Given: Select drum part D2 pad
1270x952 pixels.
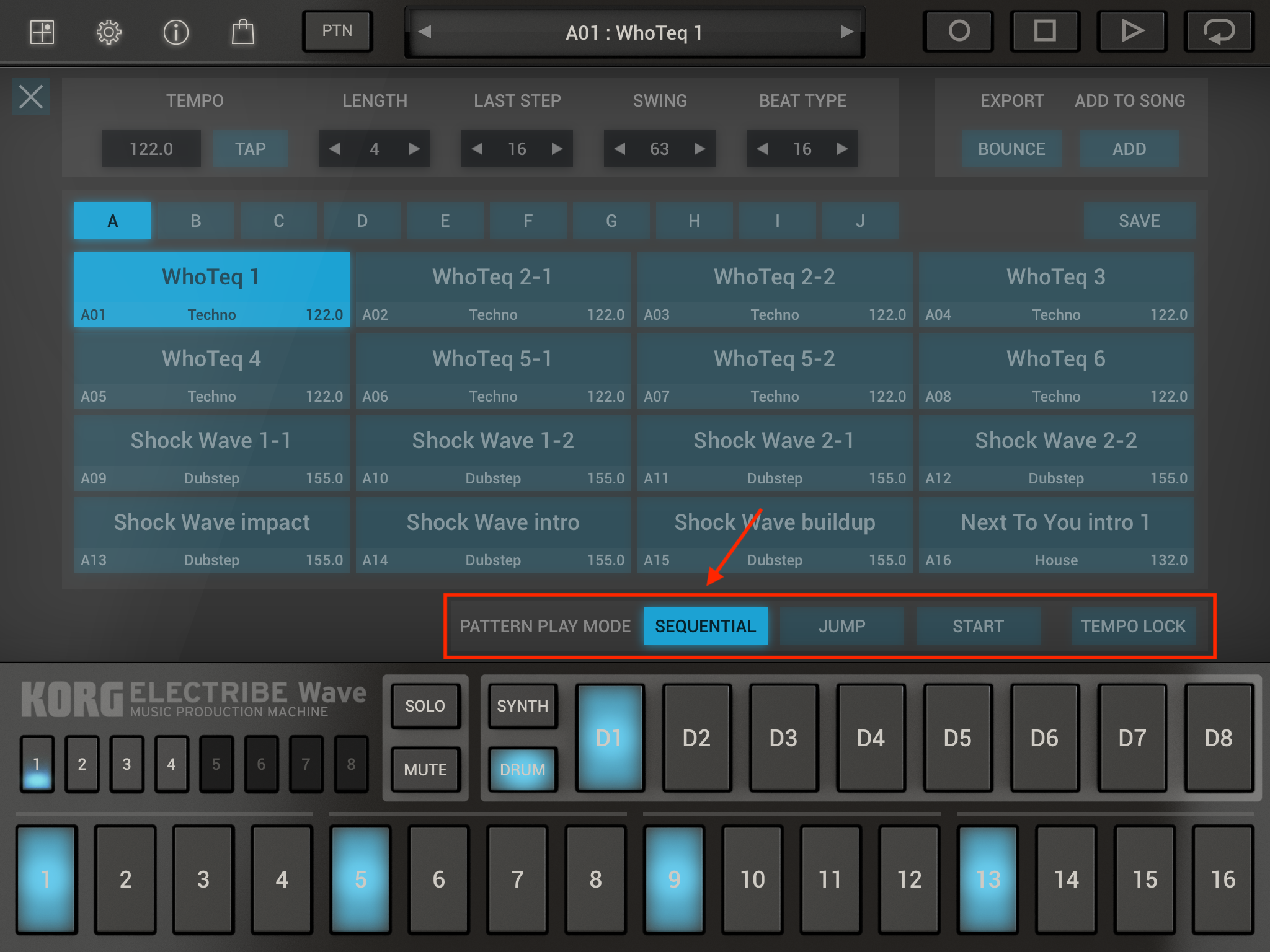Looking at the screenshot, I should 696,738.
